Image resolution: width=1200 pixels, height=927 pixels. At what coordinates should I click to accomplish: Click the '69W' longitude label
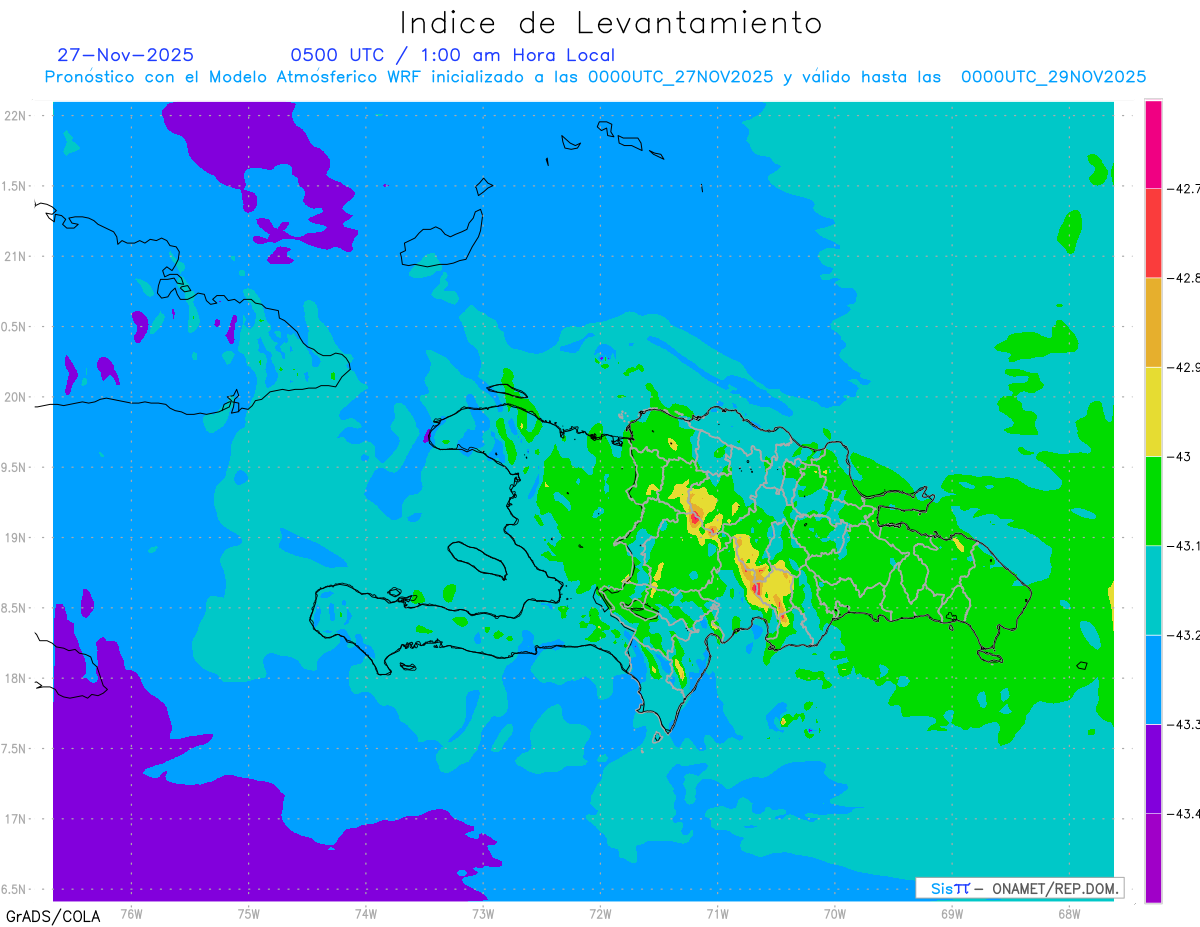[952, 913]
